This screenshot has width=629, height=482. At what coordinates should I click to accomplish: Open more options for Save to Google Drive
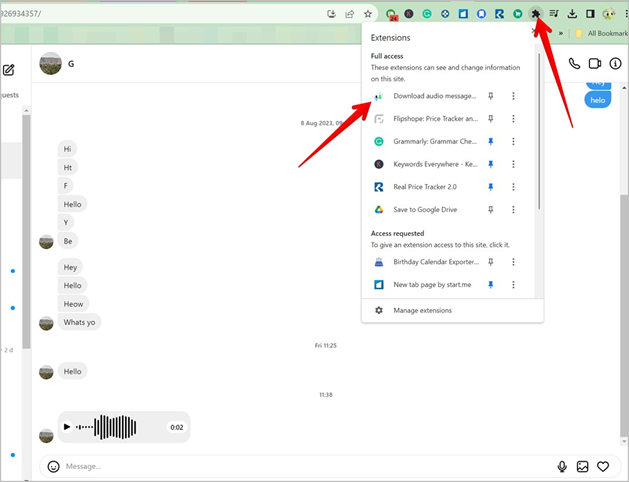[x=513, y=209]
